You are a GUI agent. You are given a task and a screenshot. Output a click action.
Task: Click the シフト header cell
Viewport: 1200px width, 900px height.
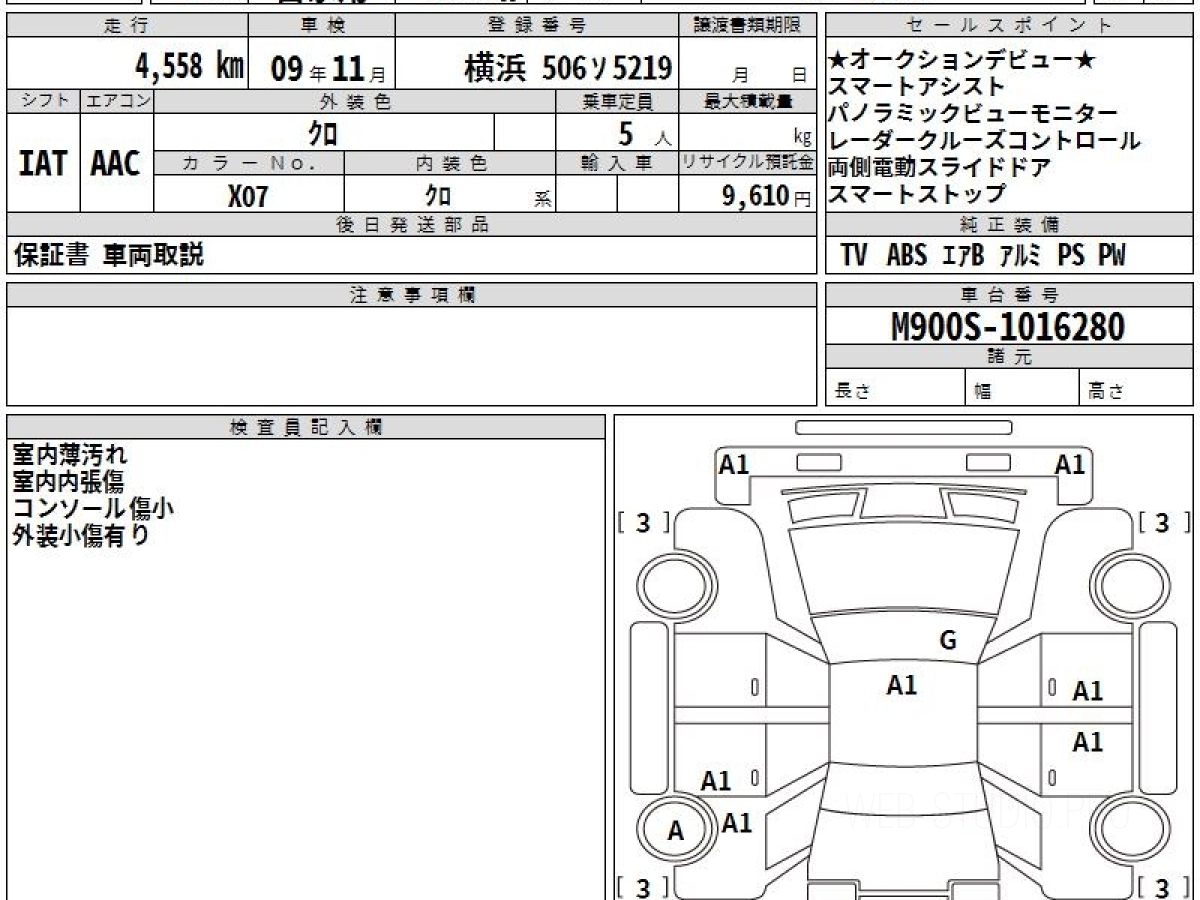[44, 101]
